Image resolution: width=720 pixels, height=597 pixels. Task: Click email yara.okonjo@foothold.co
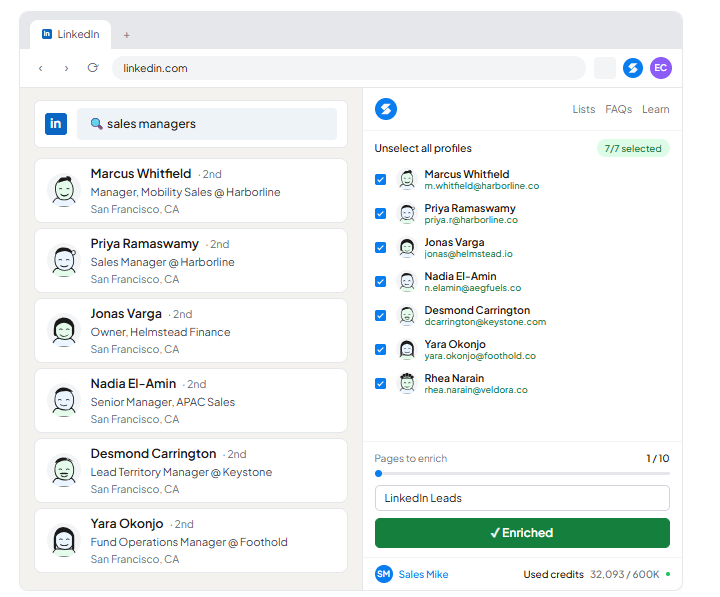(480, 356)
